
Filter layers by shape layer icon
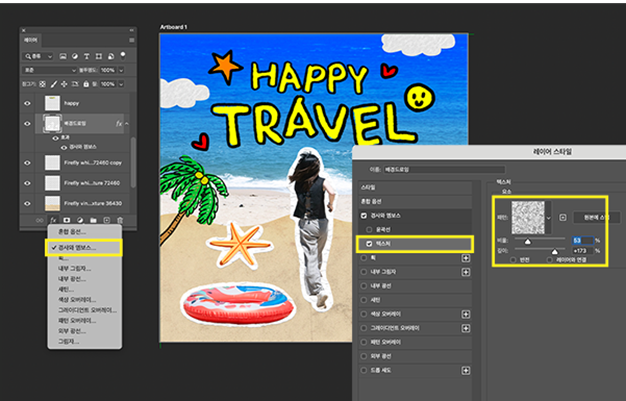tap(99, 56)
